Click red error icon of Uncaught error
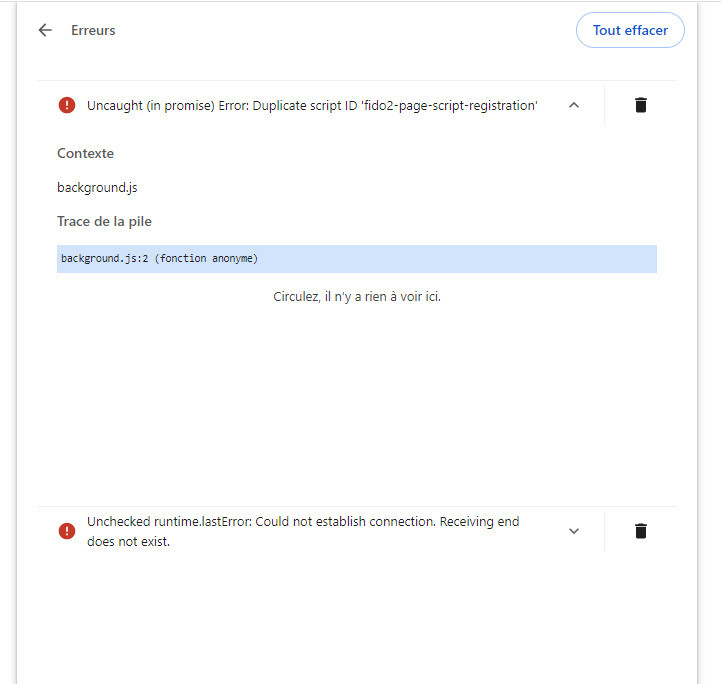 coord(67,105)
